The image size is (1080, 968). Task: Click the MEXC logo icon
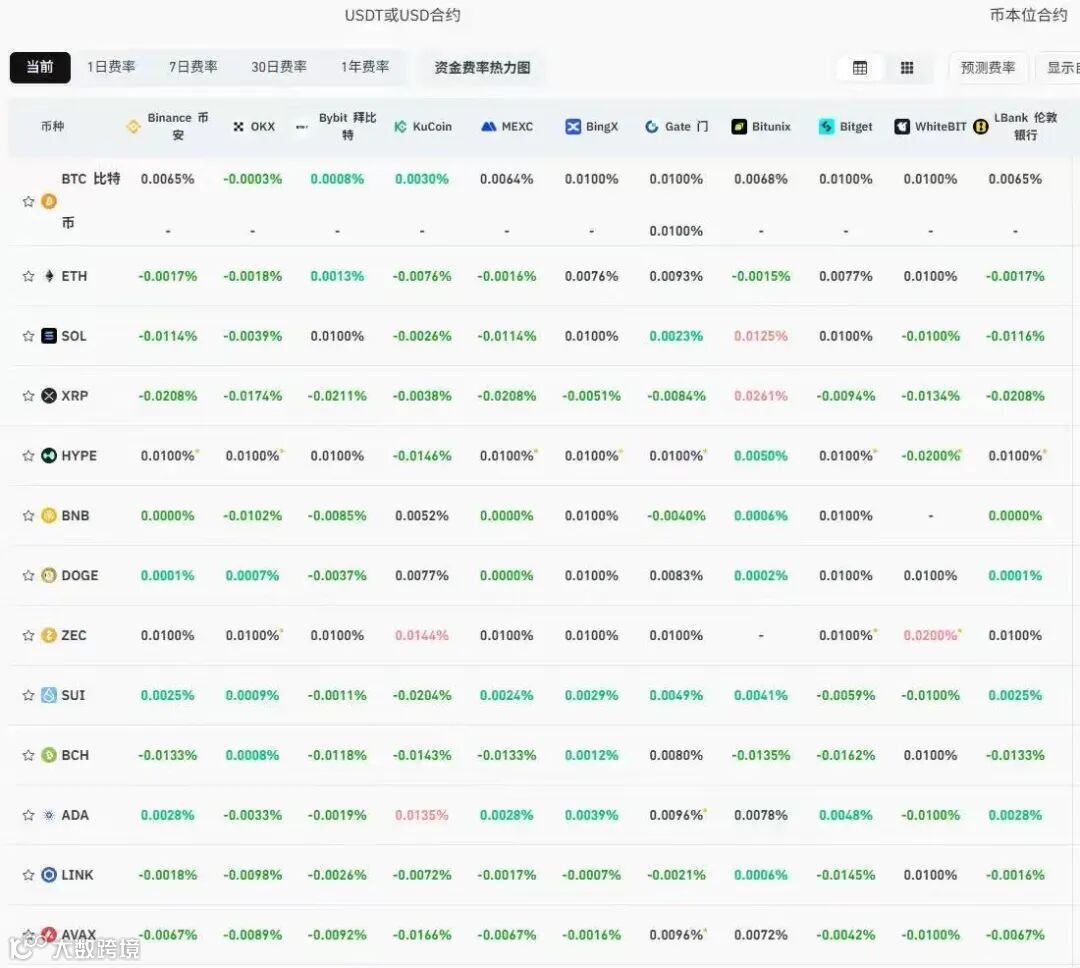(488, 127)
